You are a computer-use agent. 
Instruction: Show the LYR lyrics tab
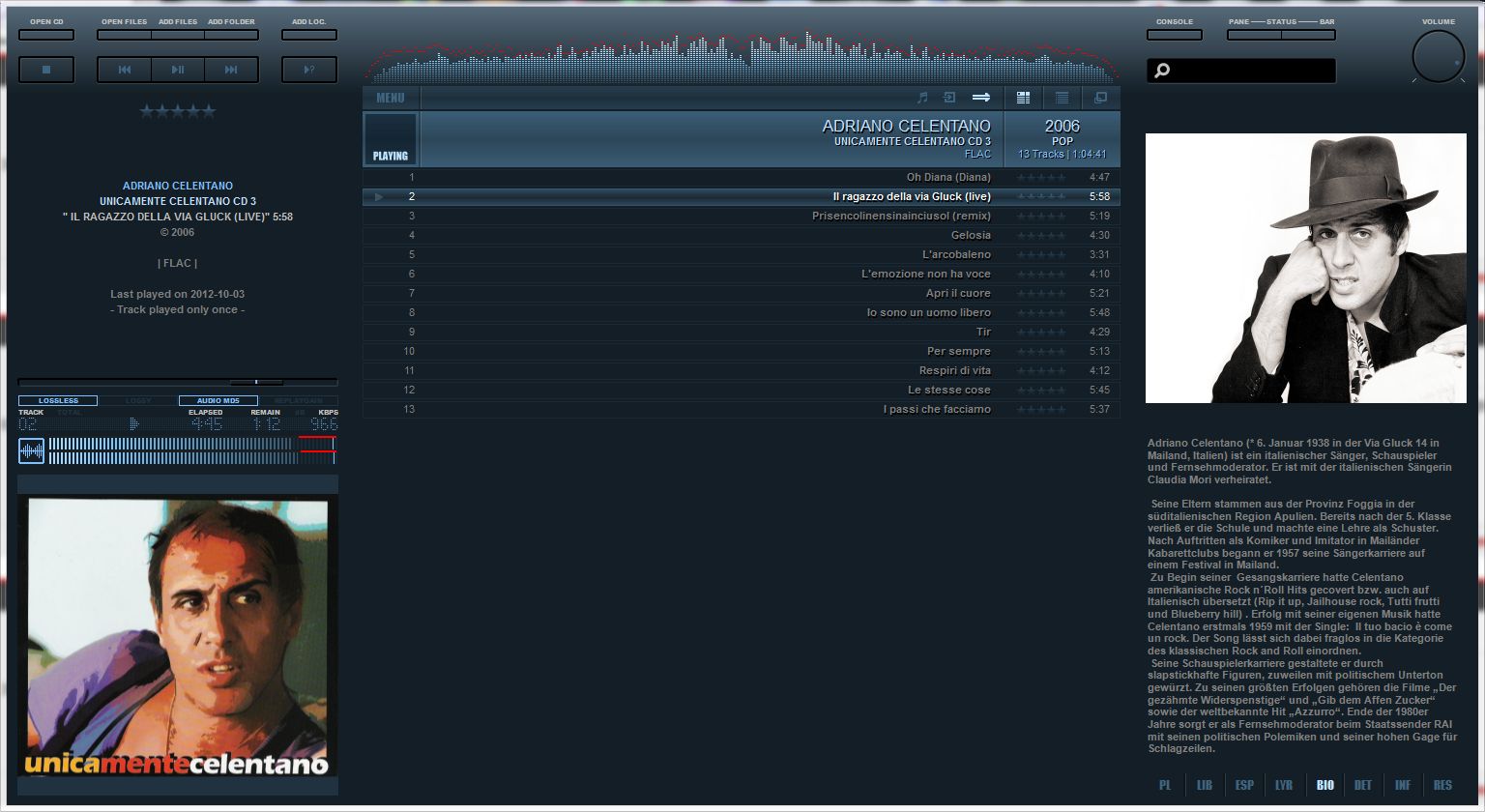[1284, 785]
